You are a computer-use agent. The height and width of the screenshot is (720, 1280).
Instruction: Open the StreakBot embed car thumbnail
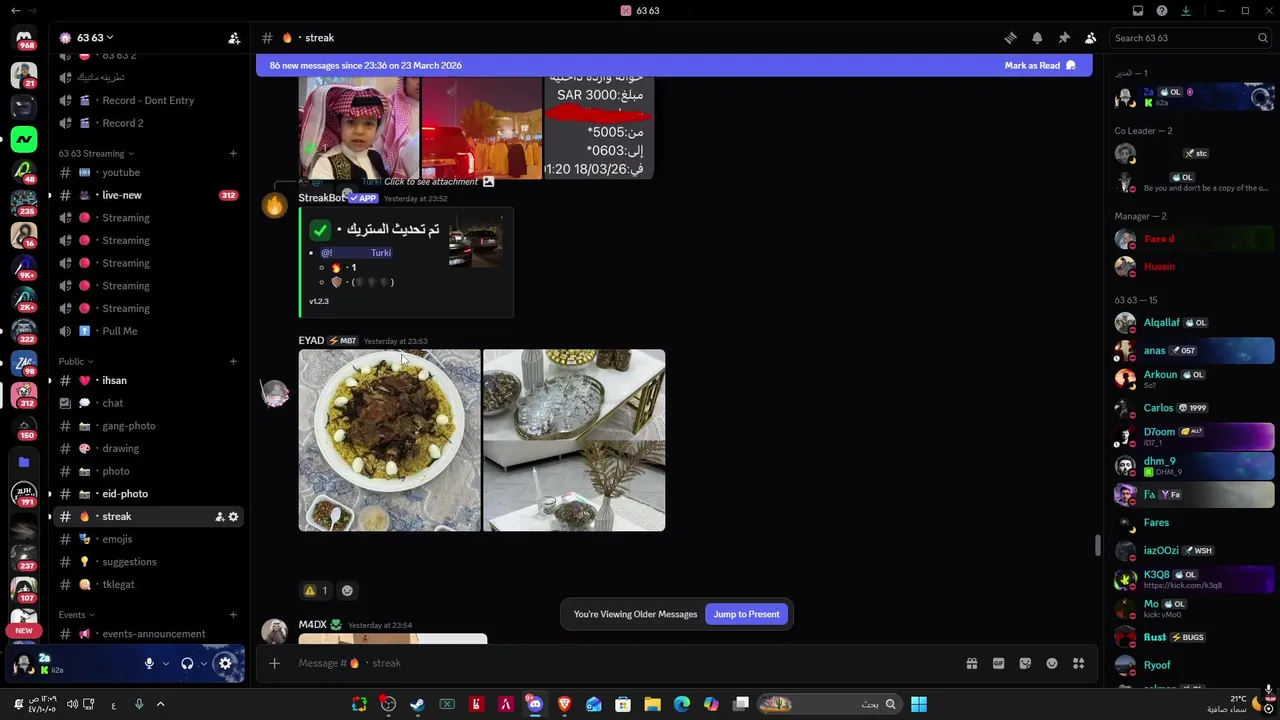click(x=476, y=241)
